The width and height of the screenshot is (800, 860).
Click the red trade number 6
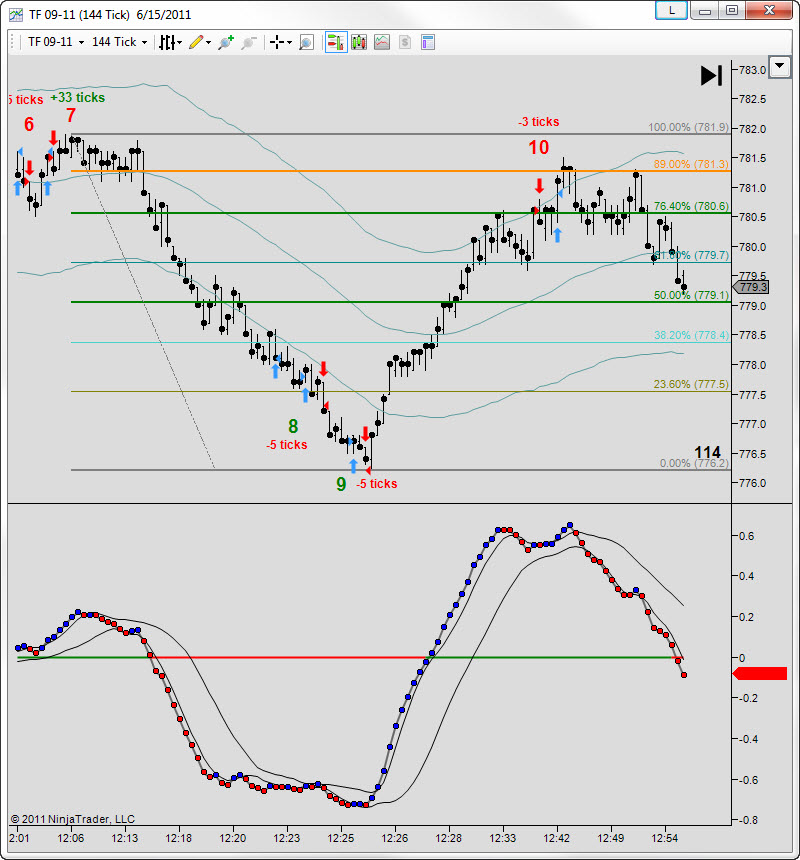29,125
